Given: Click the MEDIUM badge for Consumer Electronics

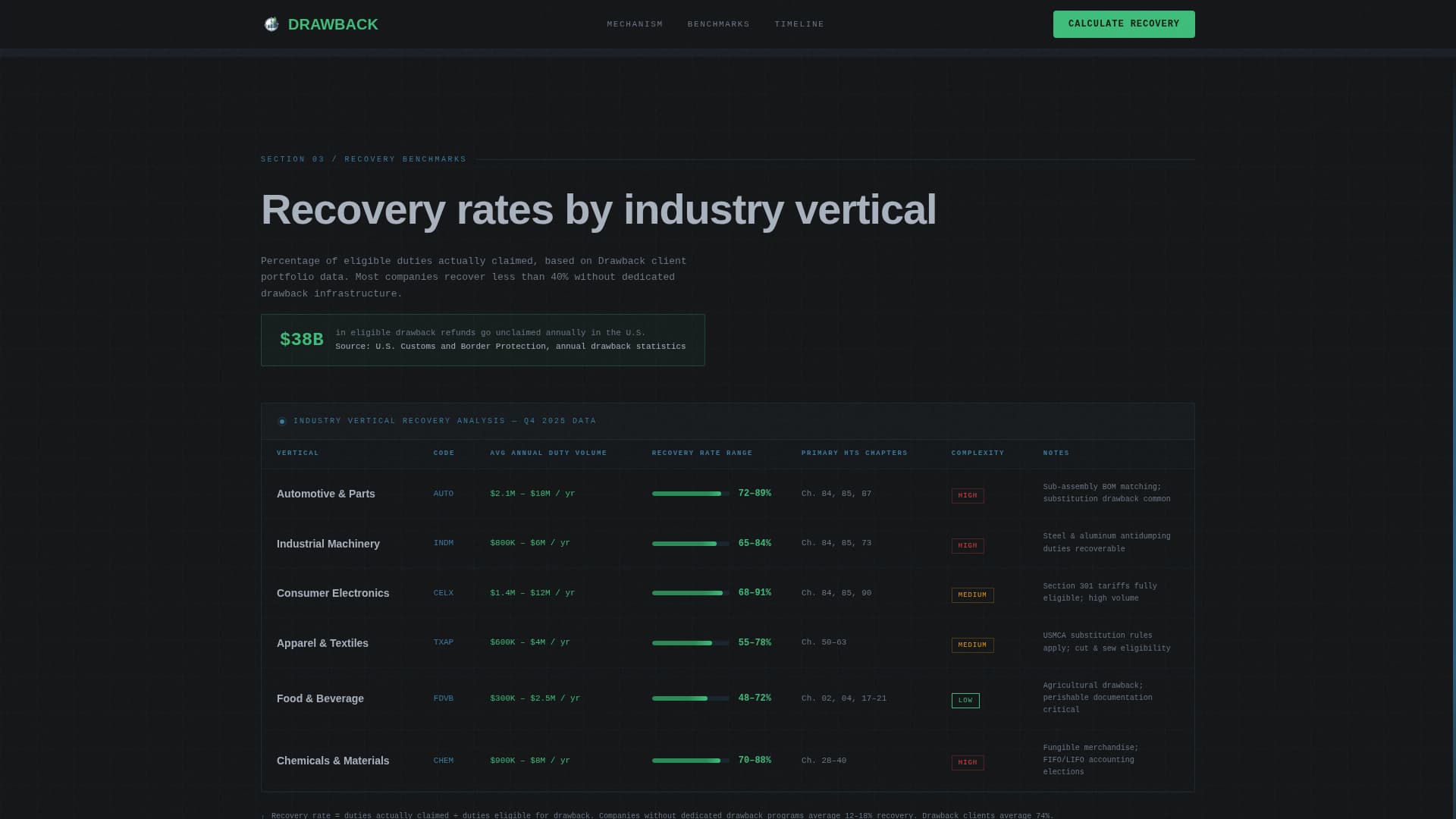Looking at the screenshot, I should pyautogui.click(x=972, y=595).
